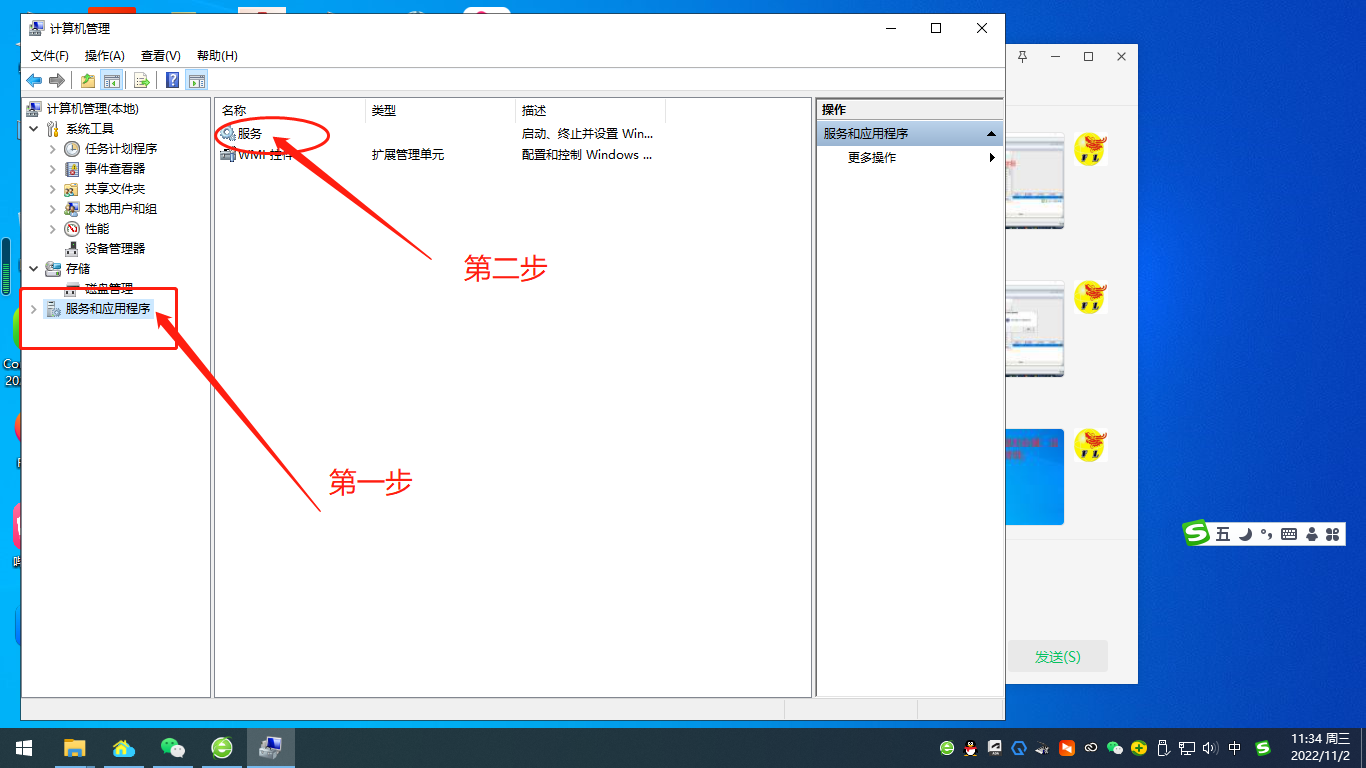Select 系统工具 in the tree
Image resolution: width=1366 pixels, height=768 pixels.
90,129
